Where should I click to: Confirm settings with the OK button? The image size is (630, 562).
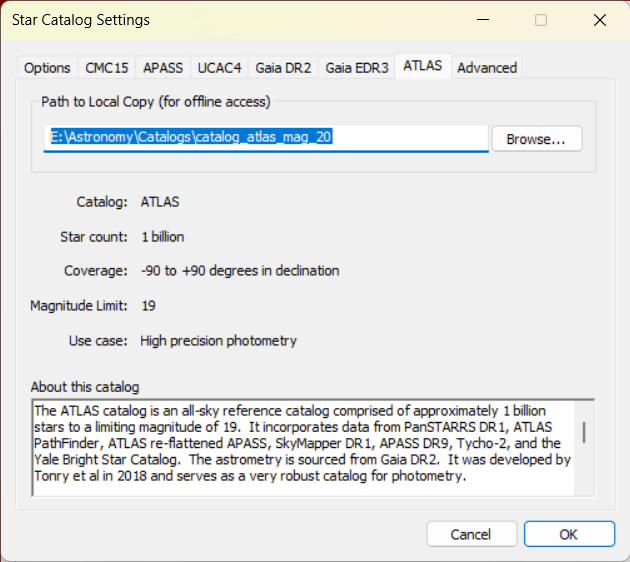click(569, 534)
